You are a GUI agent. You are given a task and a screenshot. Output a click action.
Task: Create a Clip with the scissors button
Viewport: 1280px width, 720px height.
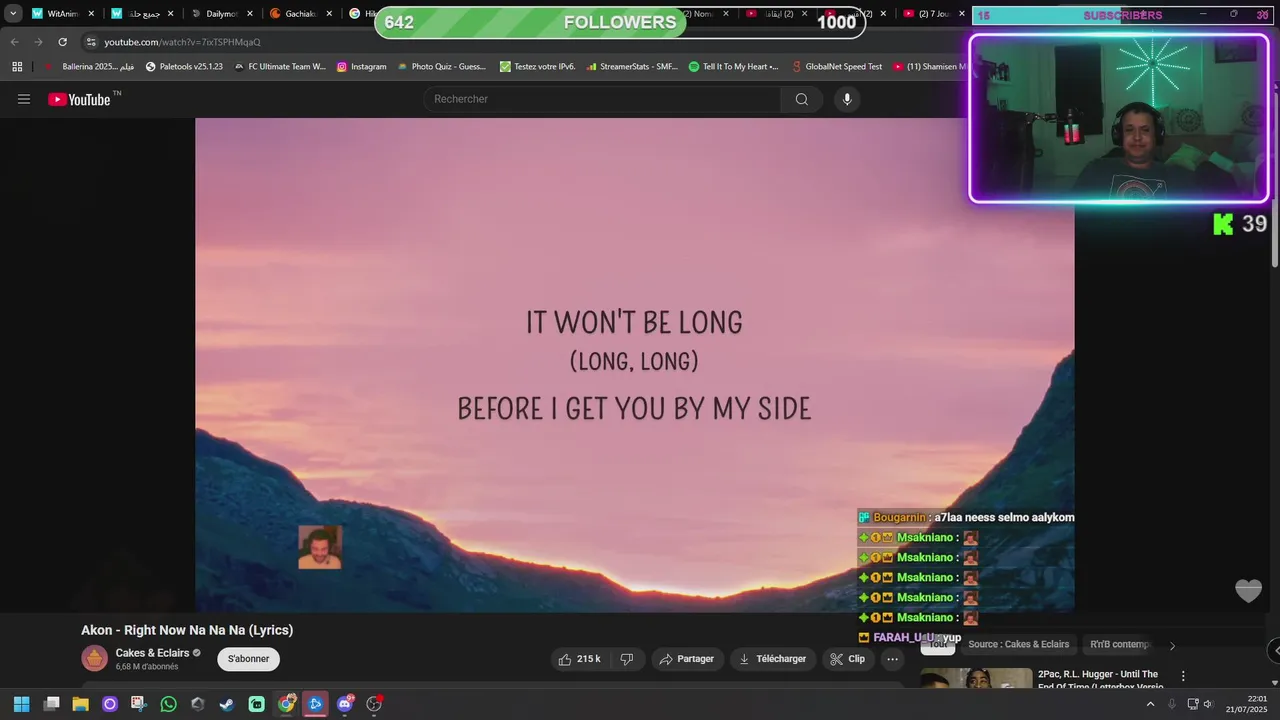pyautogui.click(x=847, y=659)
